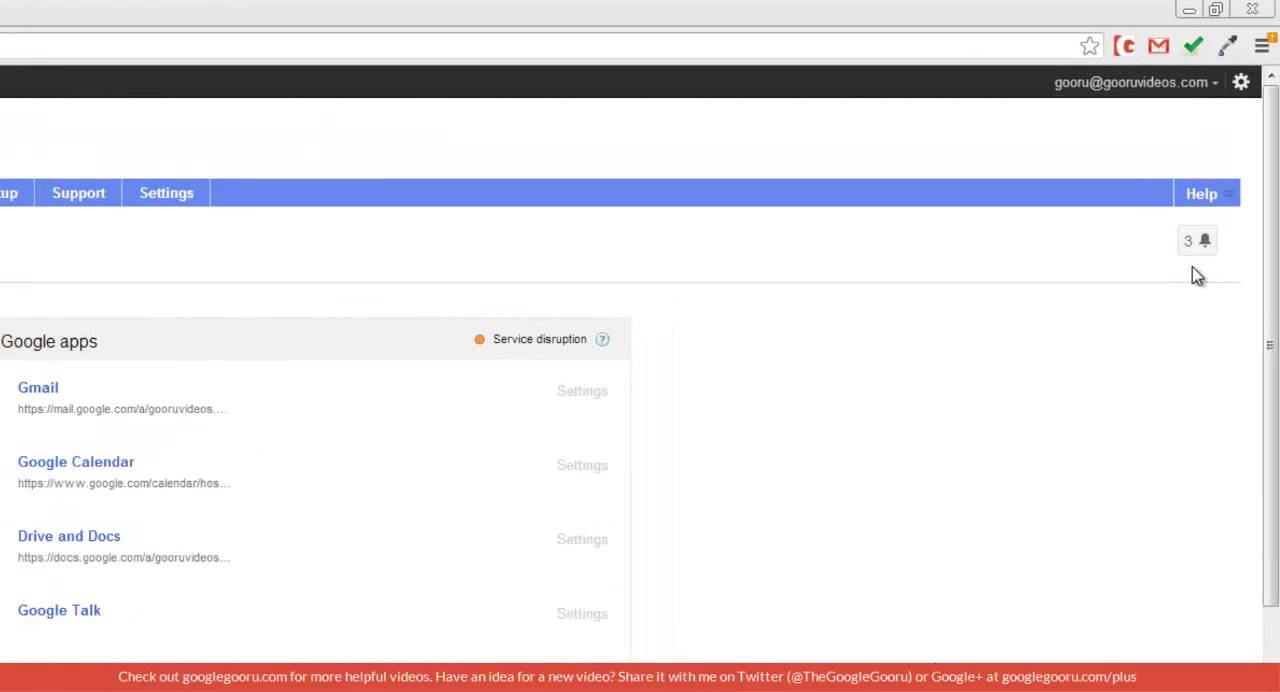Bookmark this page with the star icon
The height and width of the screenshot is (692, 1280).
click(x=1089, y=46)
